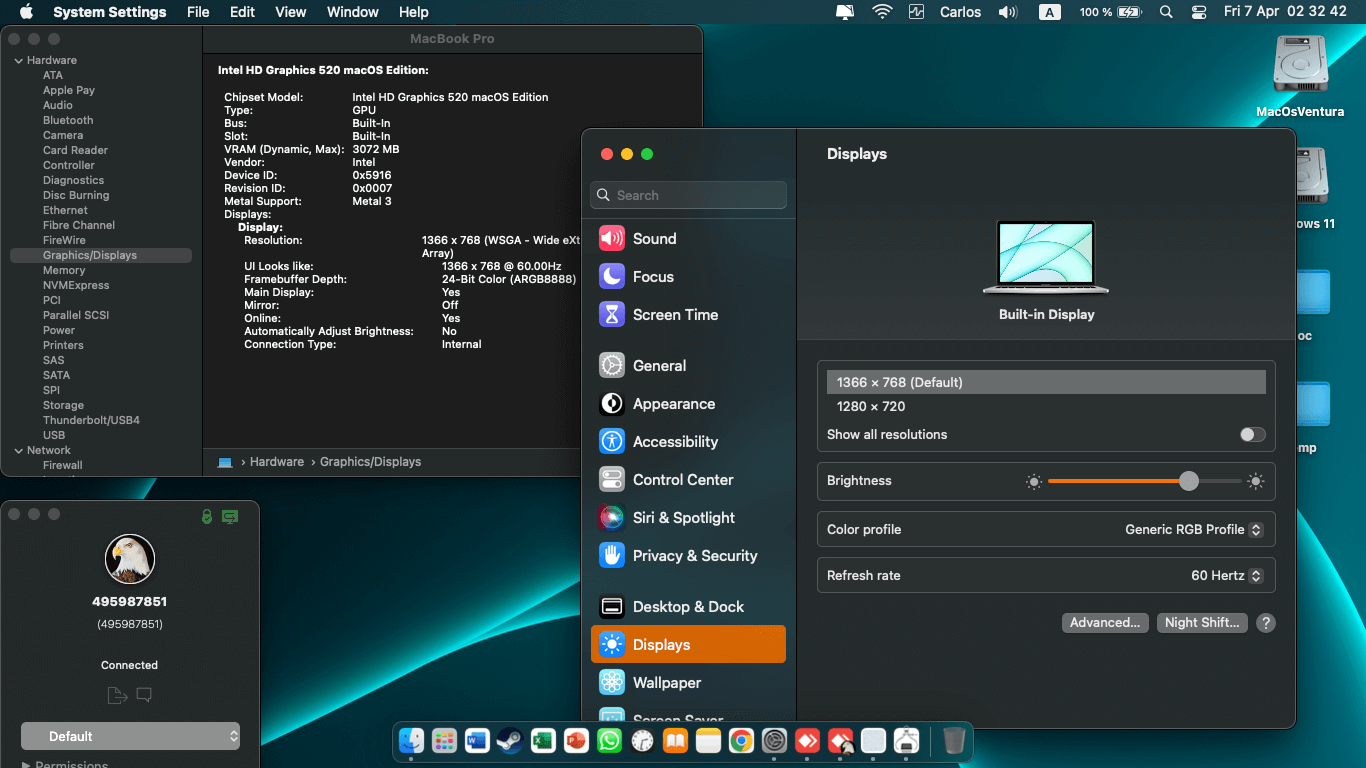Select the 1366 × 768 (Default) resolution
The width and height of the screenshot is (1366, 768).
point(1046,383)
